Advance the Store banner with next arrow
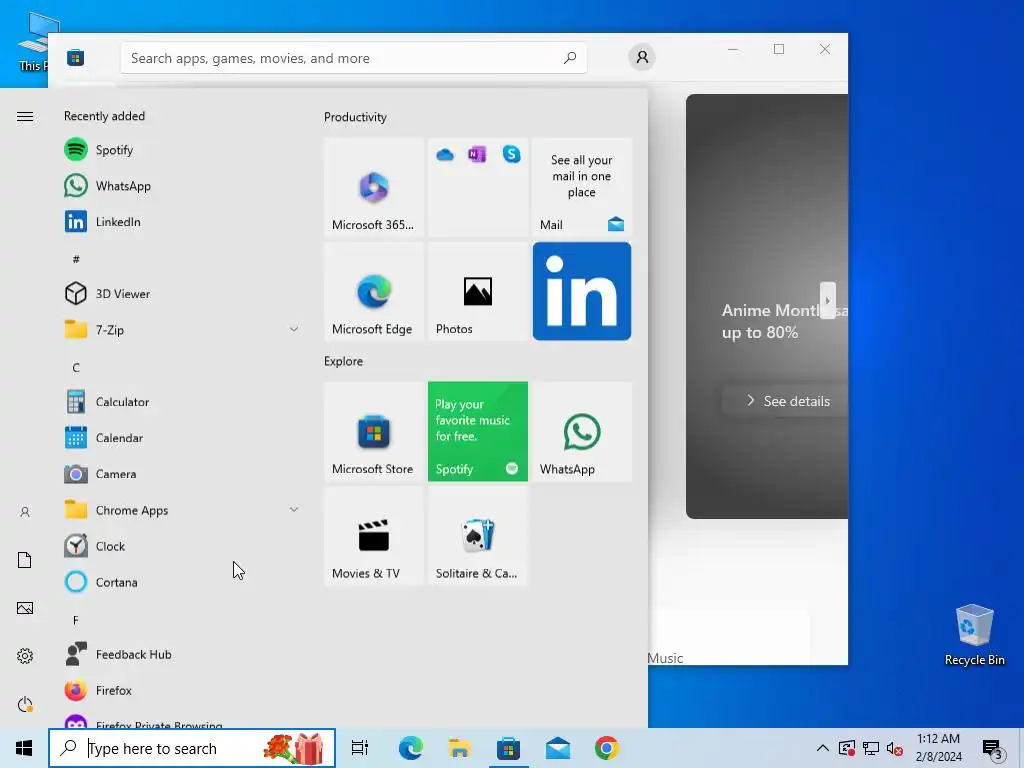 pyautogui.click(x=827, y=300)
